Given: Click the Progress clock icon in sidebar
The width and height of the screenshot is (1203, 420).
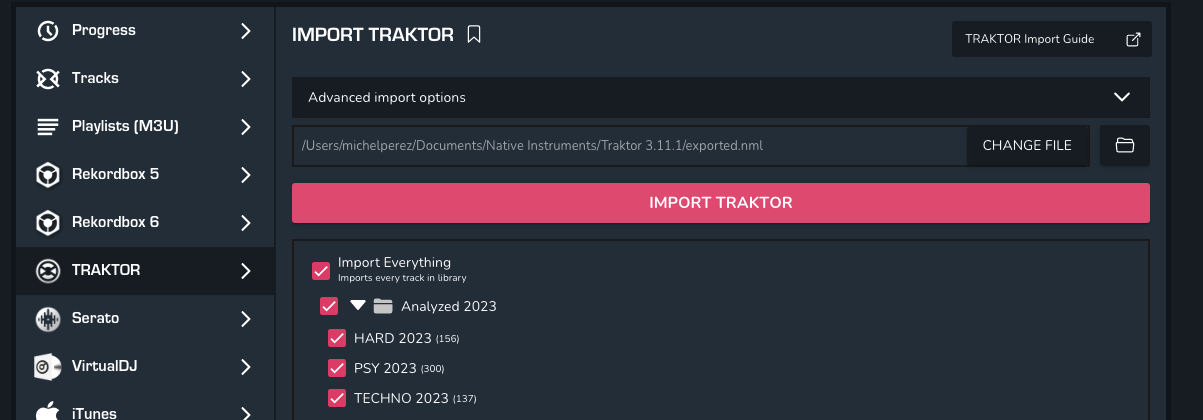Looking at the screenshot, I should click(x=47, y=30).
